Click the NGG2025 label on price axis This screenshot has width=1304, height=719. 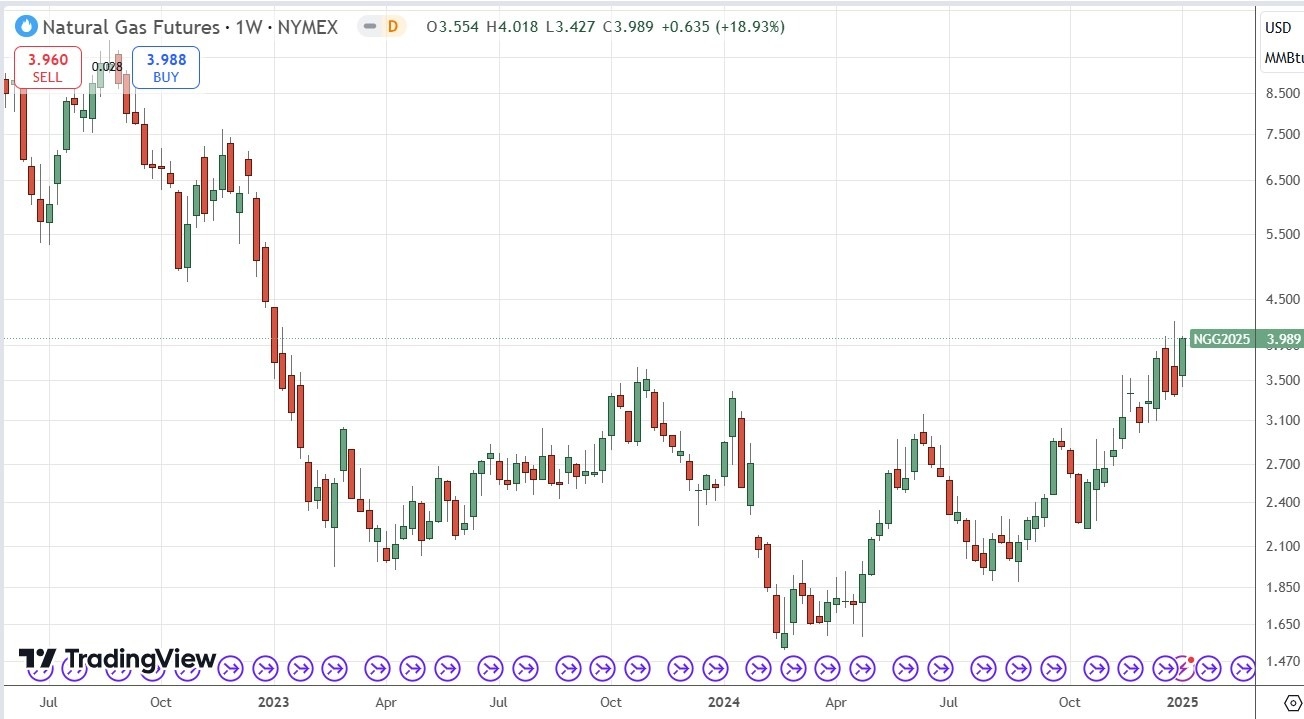pyautogui.click(x=1221, y=340)
